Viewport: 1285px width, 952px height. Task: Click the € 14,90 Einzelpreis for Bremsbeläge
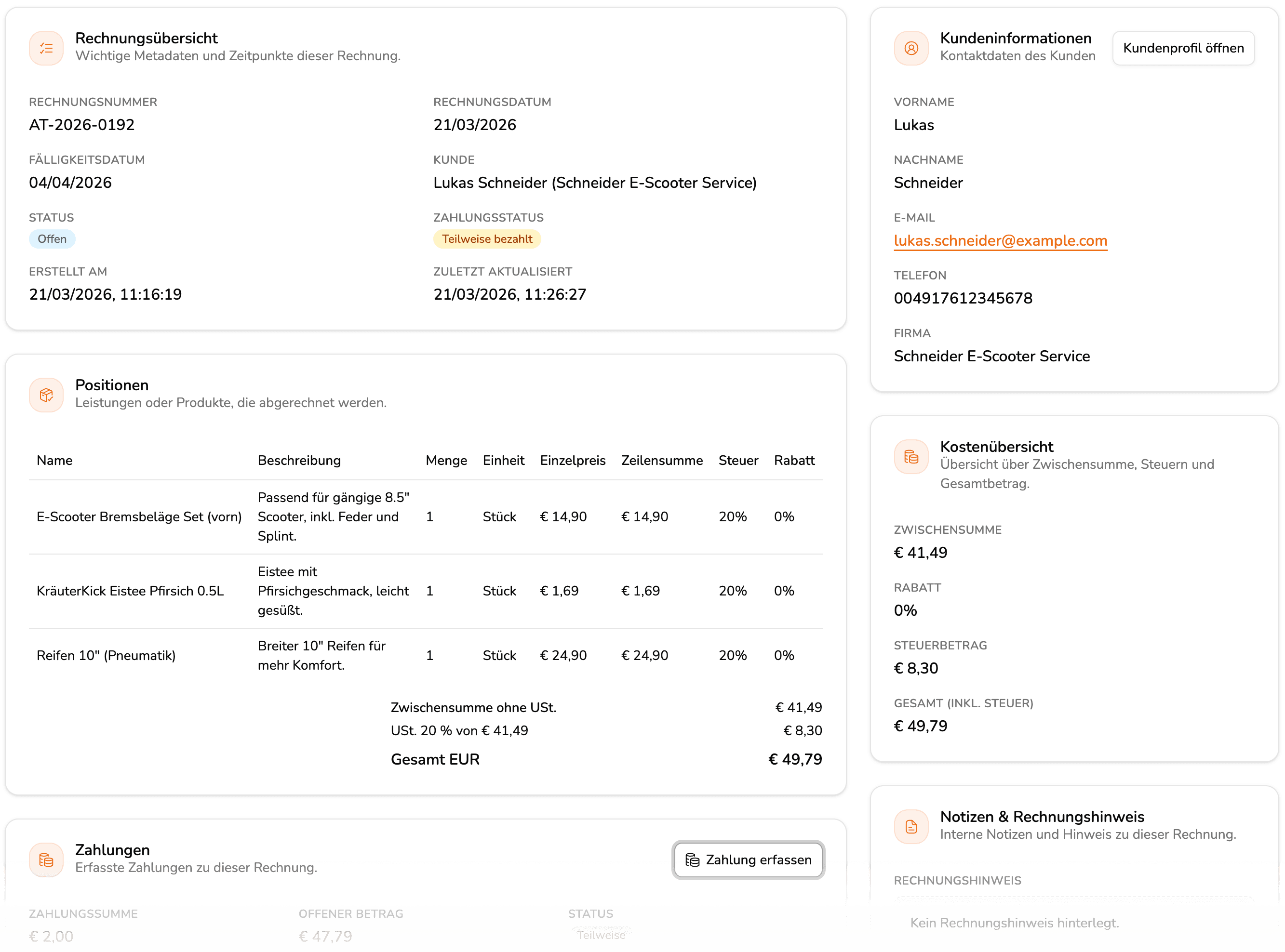pos(563,516)
